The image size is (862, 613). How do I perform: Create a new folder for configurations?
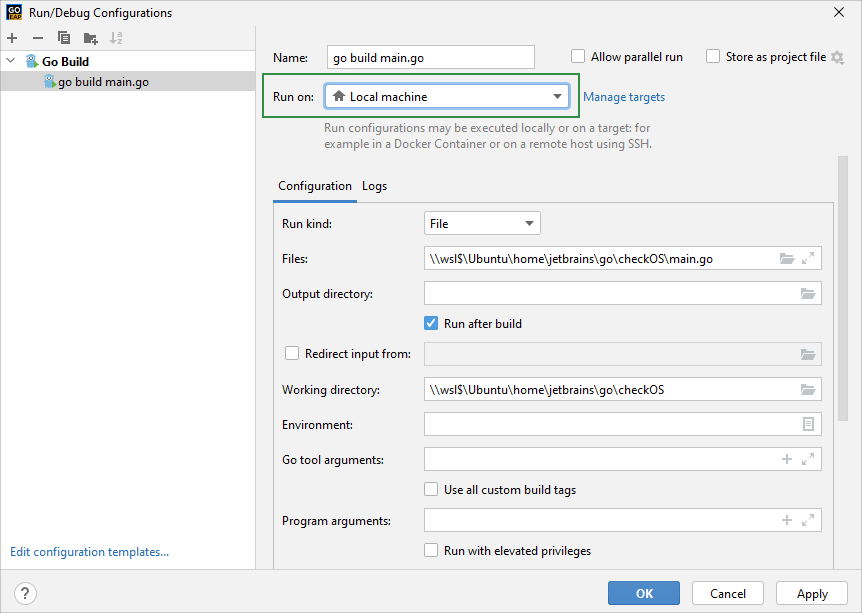pyautogui.click(x=90, y=38)
